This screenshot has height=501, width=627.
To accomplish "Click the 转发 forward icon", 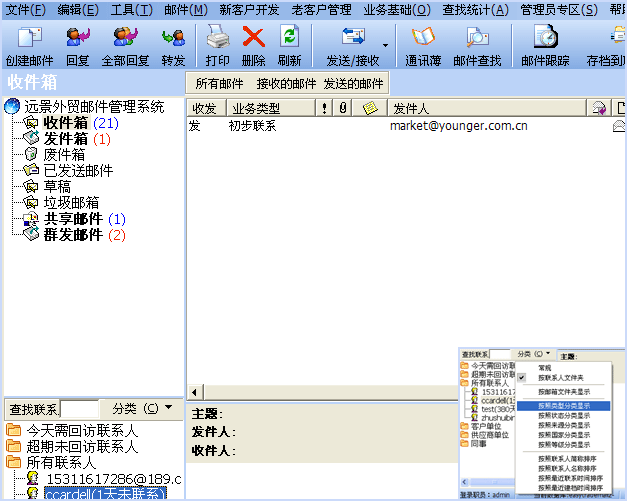I will tap(174, 38).
